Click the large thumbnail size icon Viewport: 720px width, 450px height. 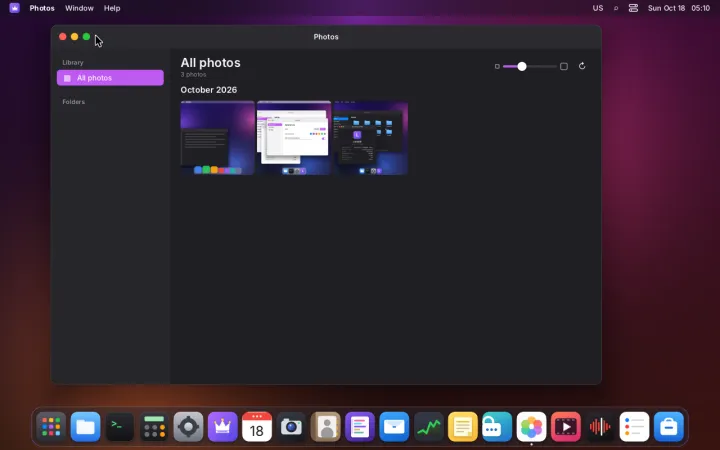click(564, 67)
